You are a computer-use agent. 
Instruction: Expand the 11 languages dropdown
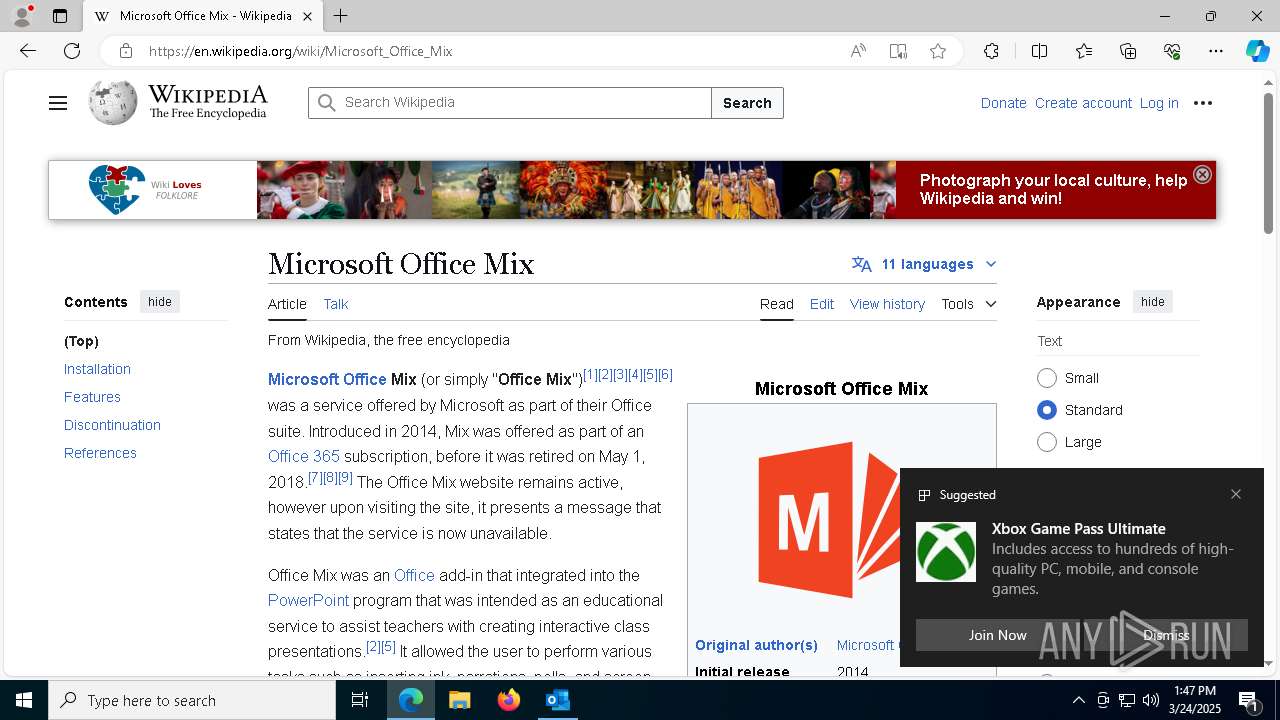(924, 264)
